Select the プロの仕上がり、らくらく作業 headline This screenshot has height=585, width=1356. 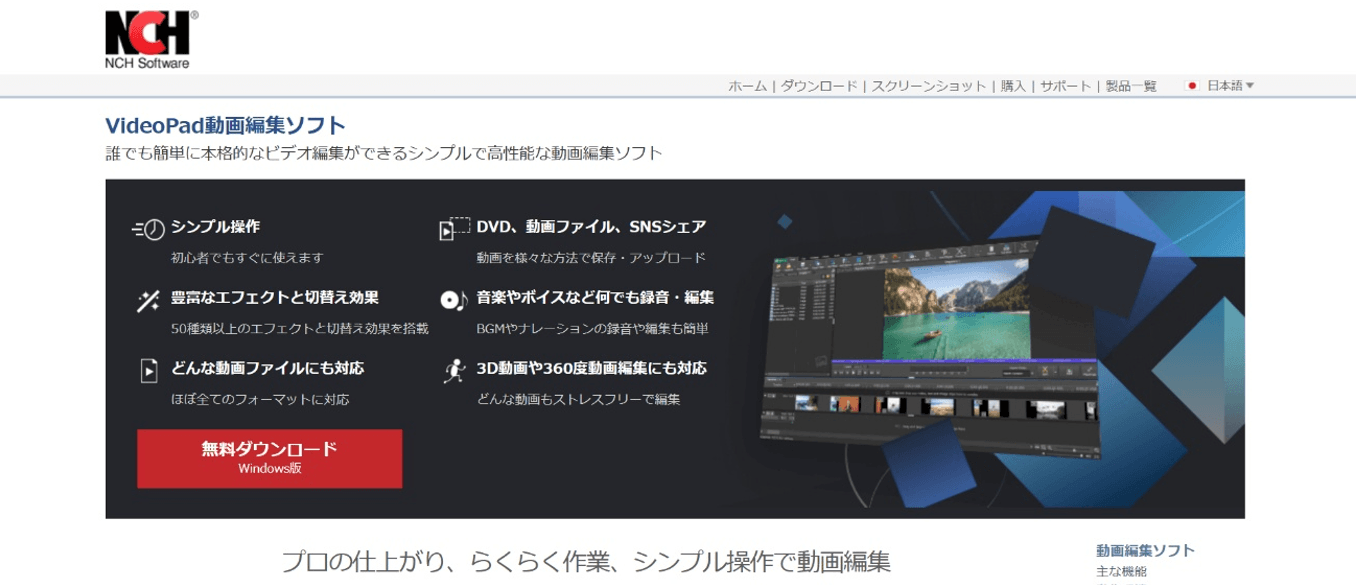tap(586, 561)
